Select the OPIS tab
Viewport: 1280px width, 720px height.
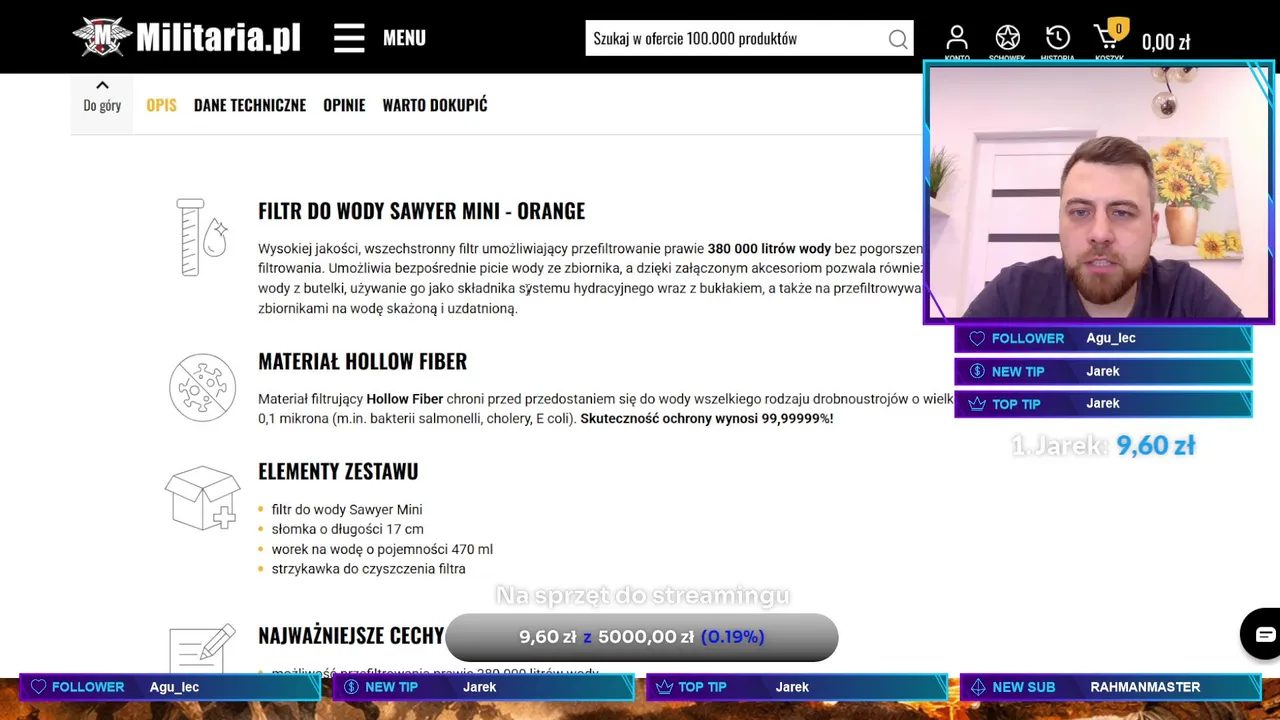(x=161, y=105)
